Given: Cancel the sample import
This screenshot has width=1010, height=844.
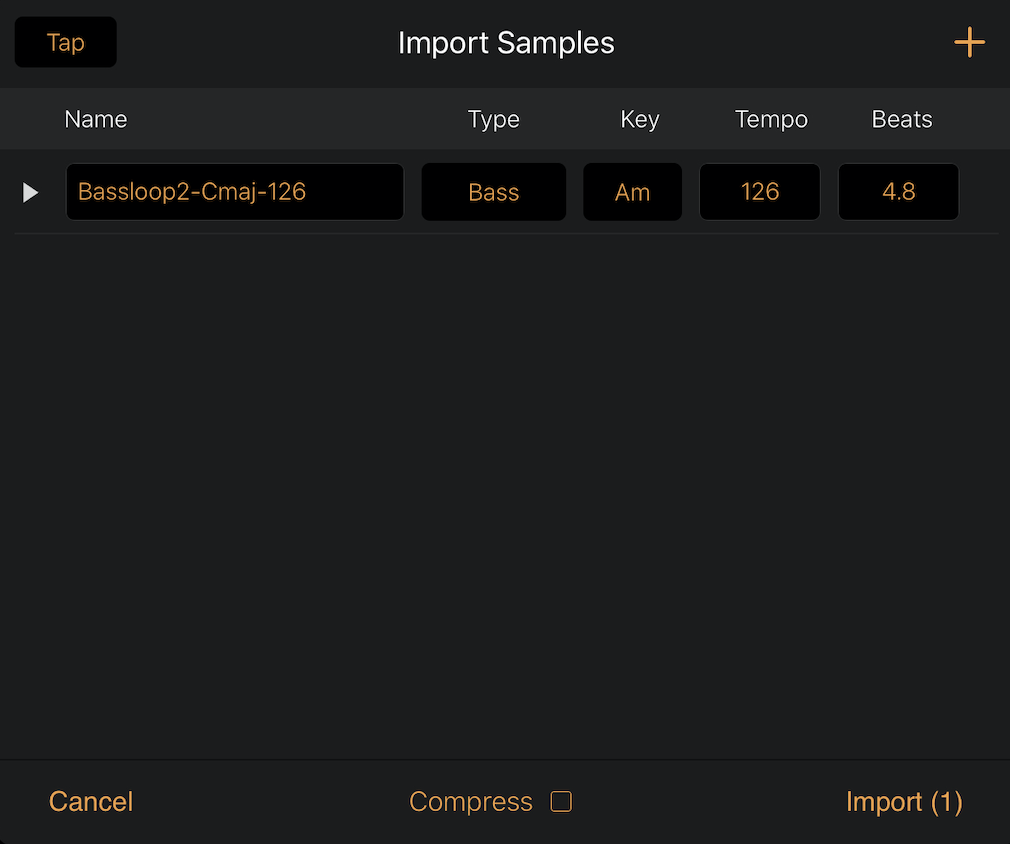Looking at the screenshot, I should [x=91, y=801].
